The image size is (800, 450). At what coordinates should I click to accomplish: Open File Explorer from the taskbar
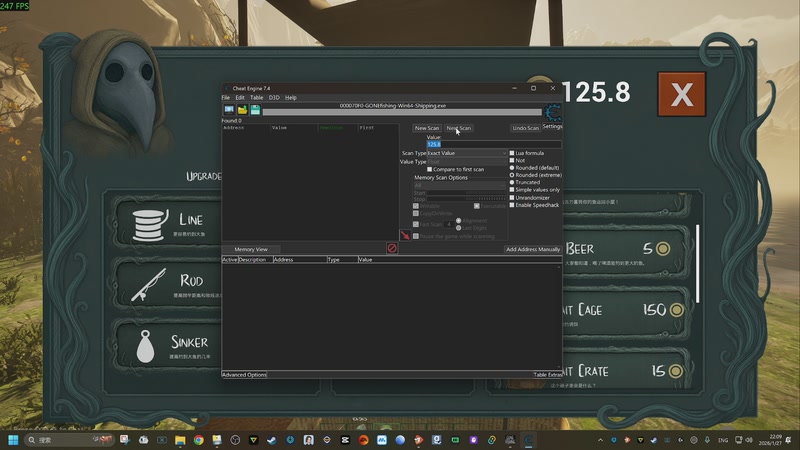180,440
